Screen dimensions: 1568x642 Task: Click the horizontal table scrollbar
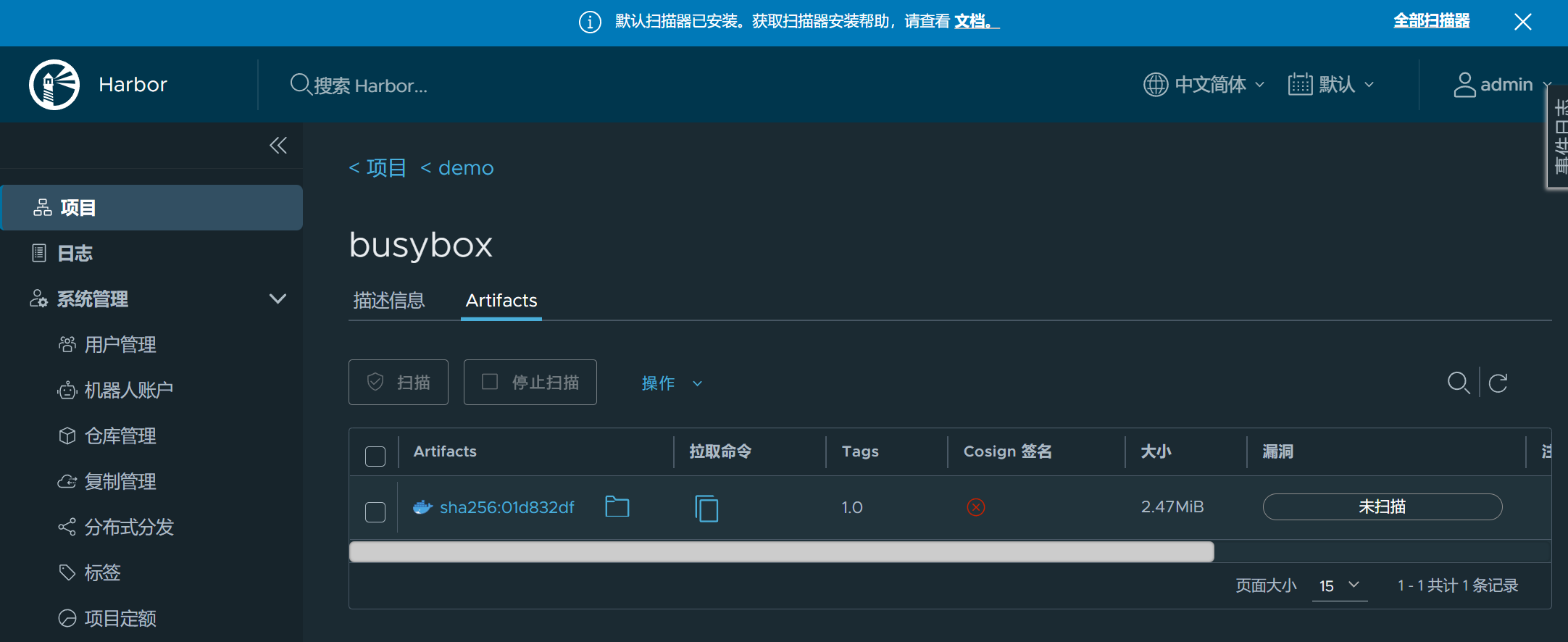coord(781,551)
